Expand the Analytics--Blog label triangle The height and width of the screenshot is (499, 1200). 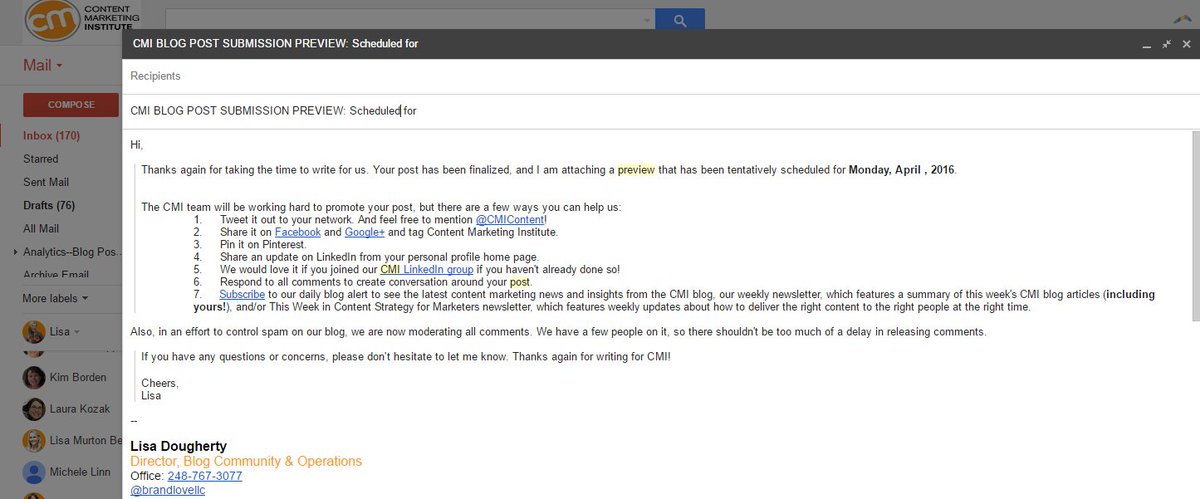[15, 252]
